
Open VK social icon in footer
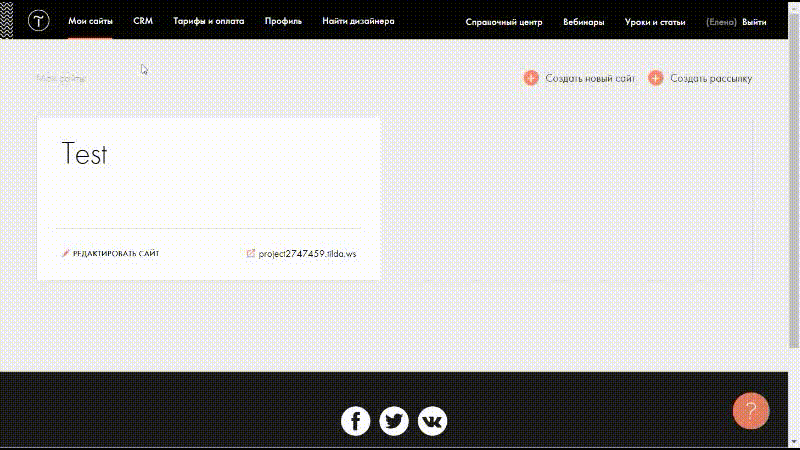coord(432,421)
